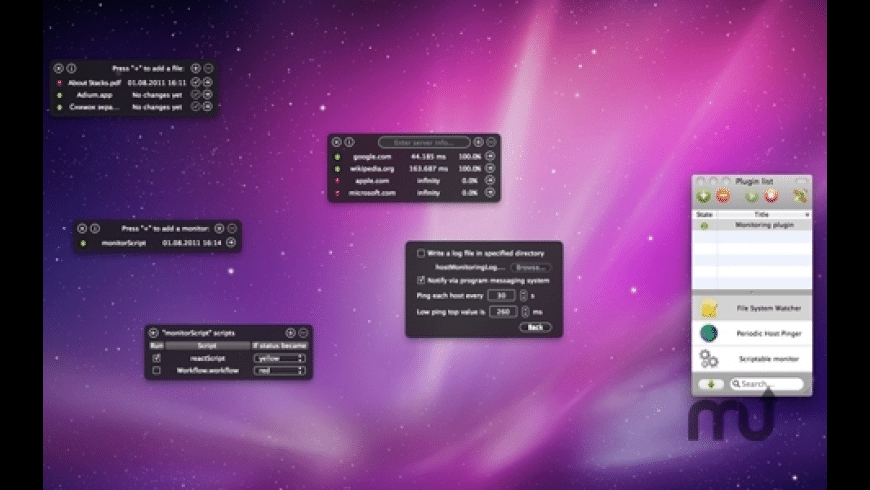Click the Script column header

[207, 346]
